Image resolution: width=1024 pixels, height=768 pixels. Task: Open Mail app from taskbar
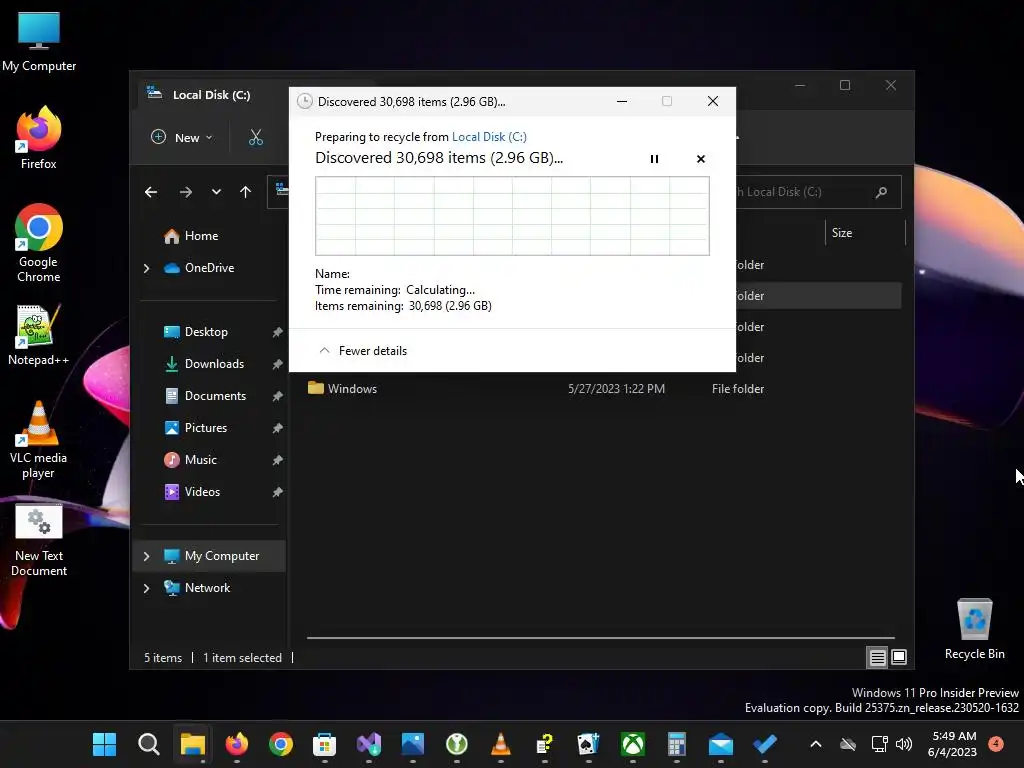[x=721, y=744]
